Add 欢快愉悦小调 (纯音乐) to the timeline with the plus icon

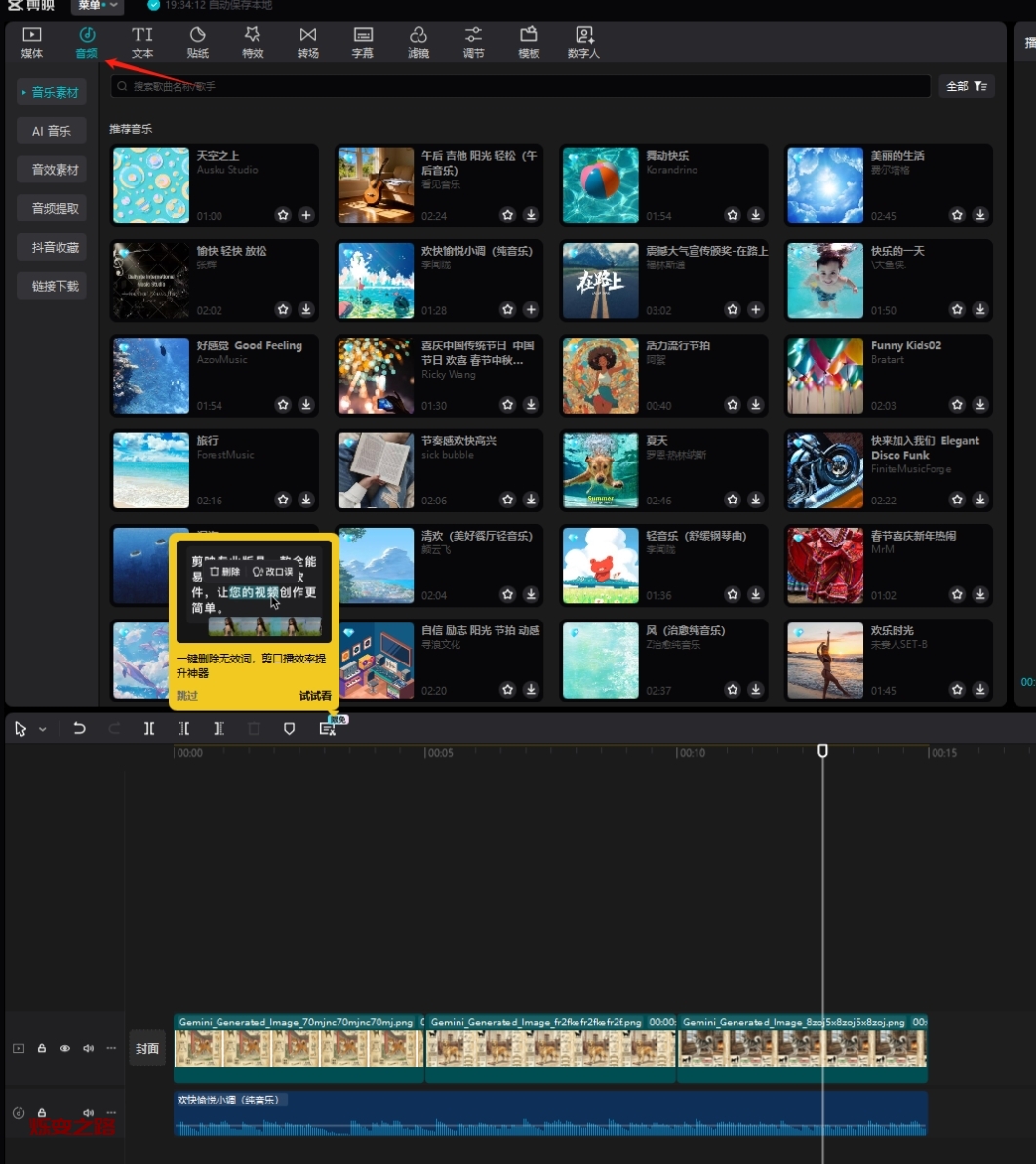[531, 310]
